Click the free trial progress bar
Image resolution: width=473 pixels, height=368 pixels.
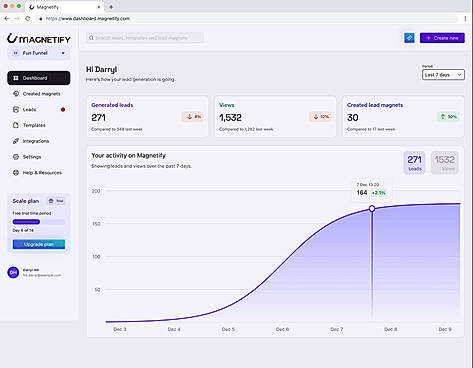(39, 222)
